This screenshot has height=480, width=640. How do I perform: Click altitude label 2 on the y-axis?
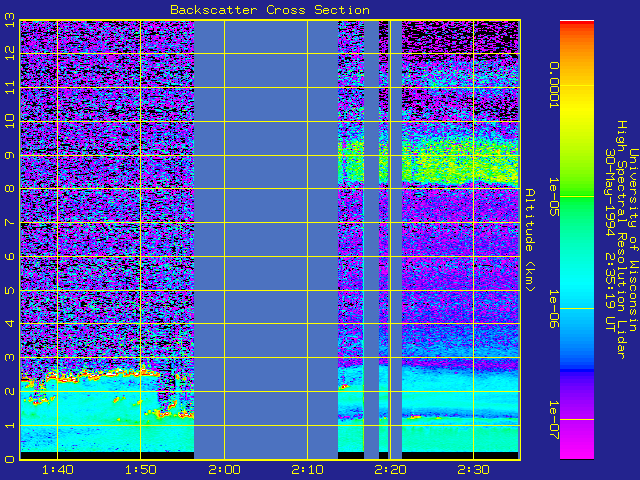pos(10,391)
